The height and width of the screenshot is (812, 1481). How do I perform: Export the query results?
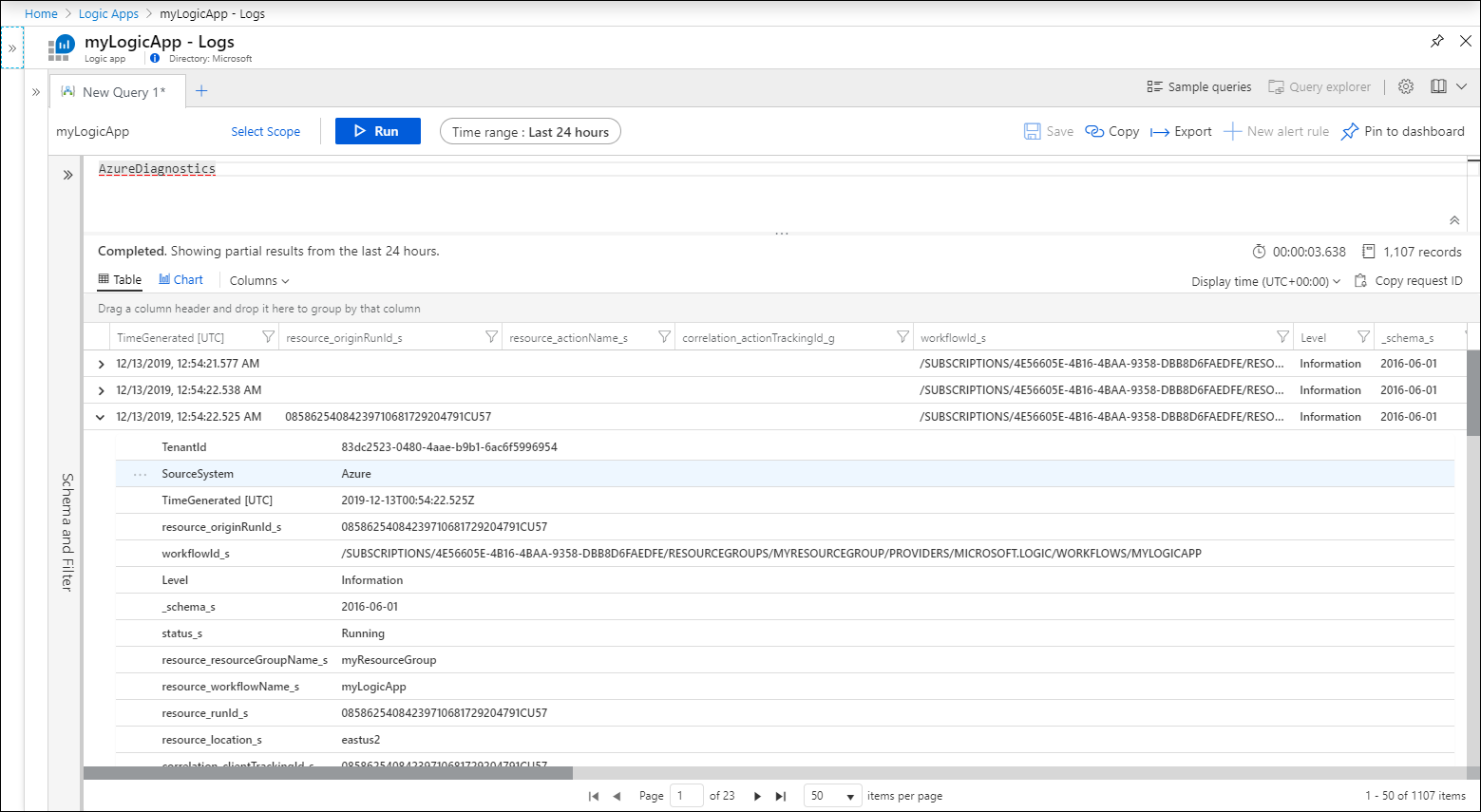[x=1181, y=132]
